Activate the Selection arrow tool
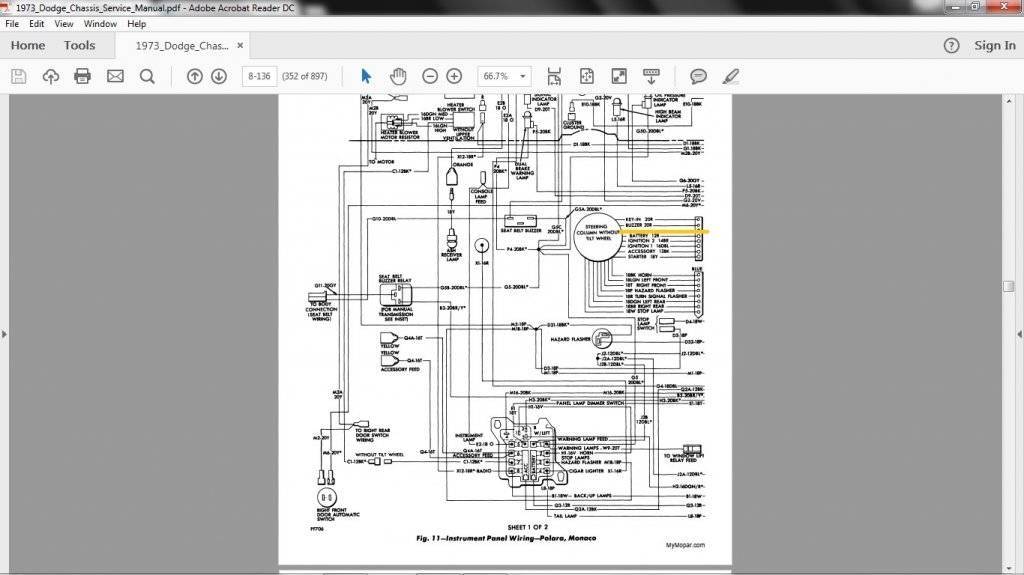The image size is (1024, 575). pyautogui.click(x=366, y=76)
